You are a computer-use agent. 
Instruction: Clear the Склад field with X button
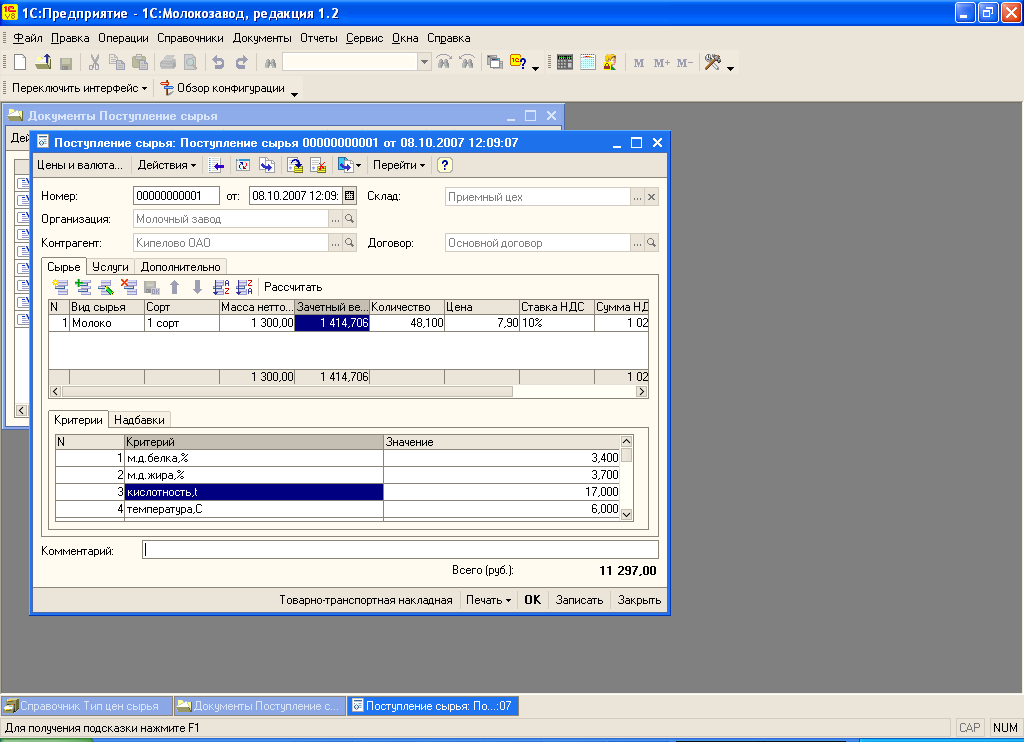(651, 197)
